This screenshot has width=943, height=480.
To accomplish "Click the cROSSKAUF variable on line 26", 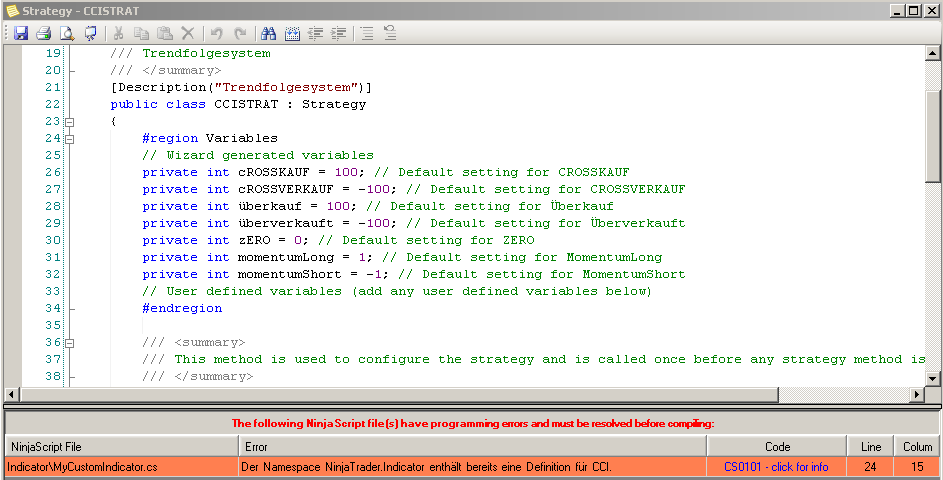I will (274, 172).
